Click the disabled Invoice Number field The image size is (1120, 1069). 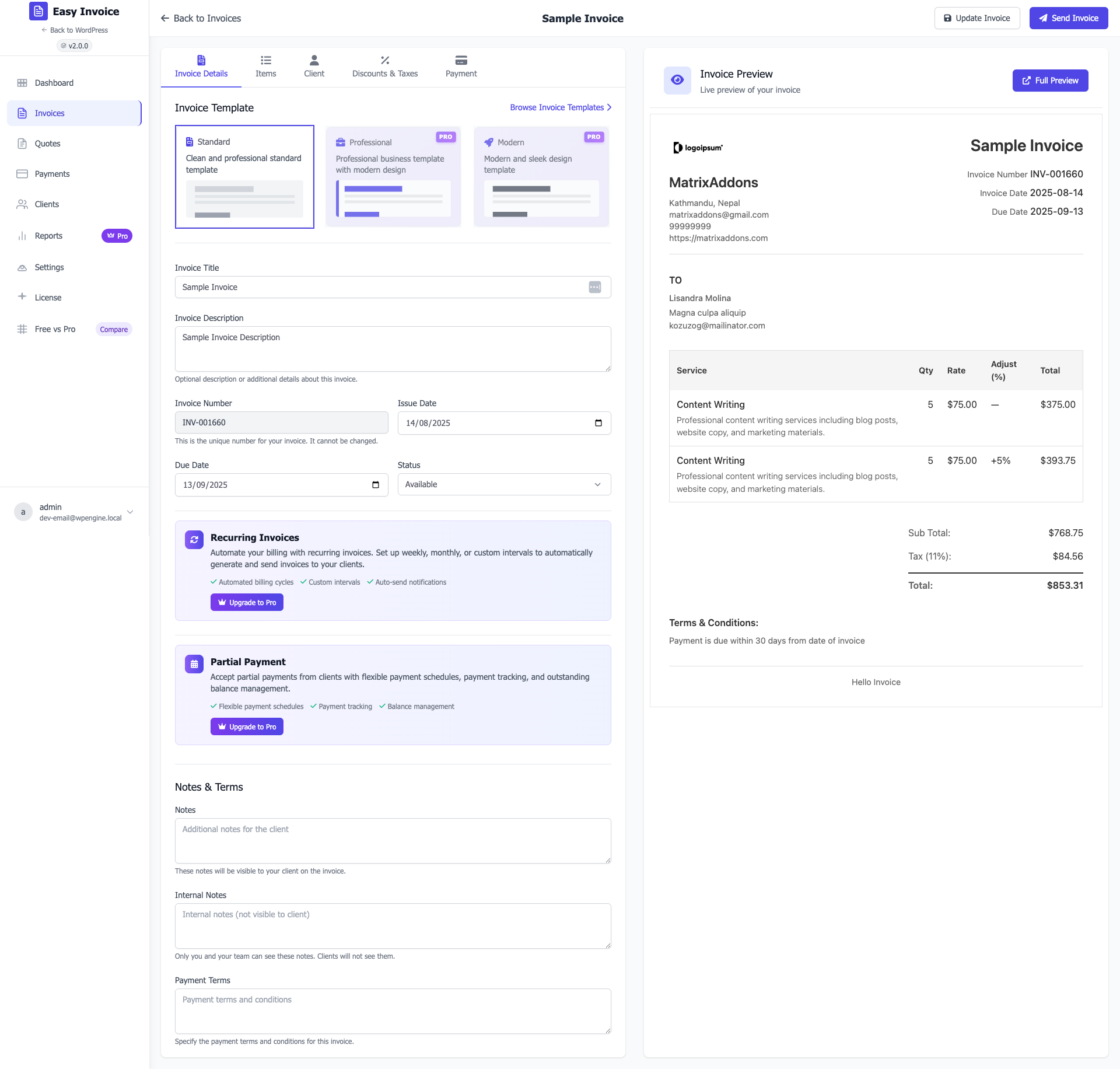(x=282, y=422)
